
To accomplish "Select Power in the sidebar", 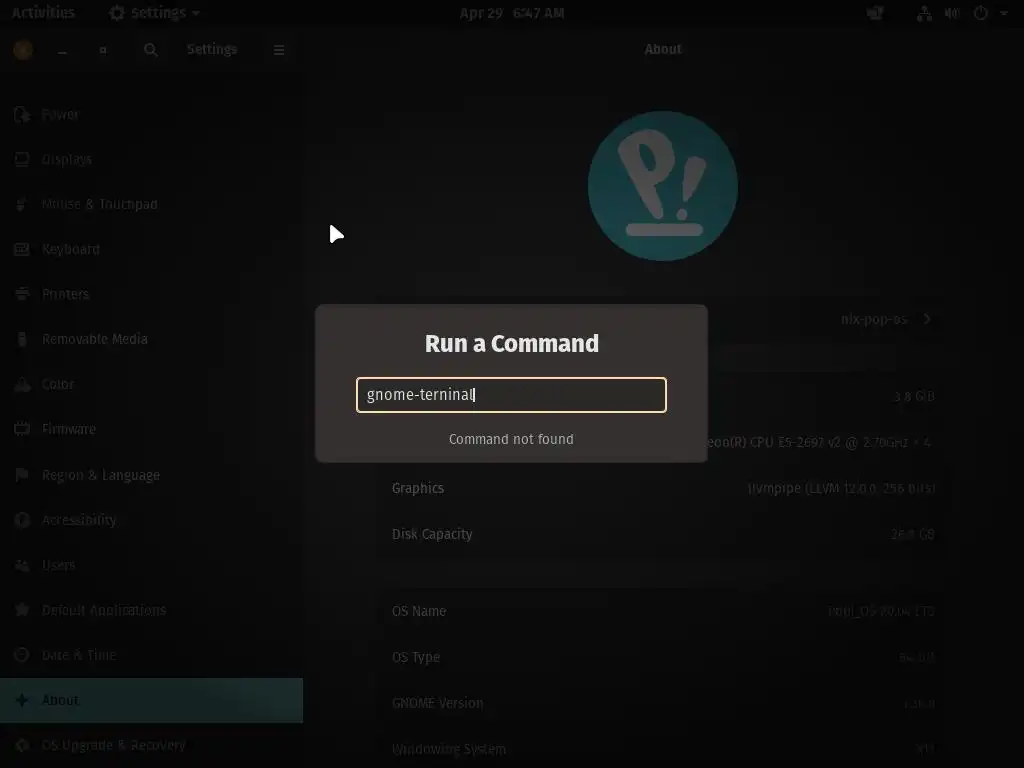I will point(152,114).
